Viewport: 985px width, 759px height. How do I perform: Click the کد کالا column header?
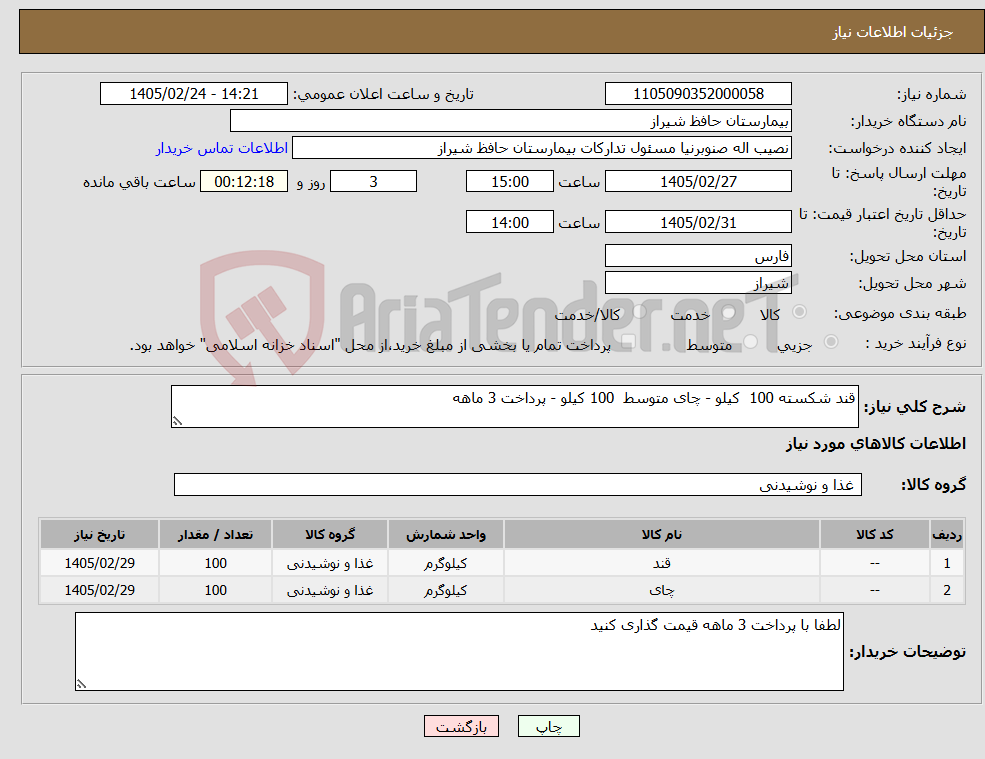pyautogui.click(x=874, y=535)
